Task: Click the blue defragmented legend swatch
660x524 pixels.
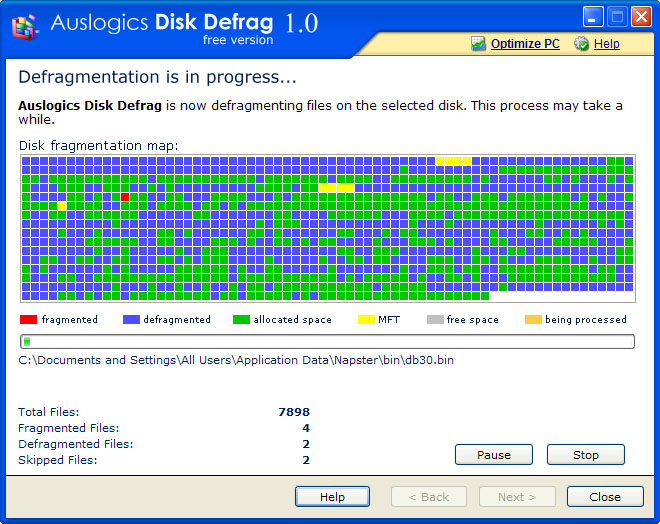Action: pos(130,320)
